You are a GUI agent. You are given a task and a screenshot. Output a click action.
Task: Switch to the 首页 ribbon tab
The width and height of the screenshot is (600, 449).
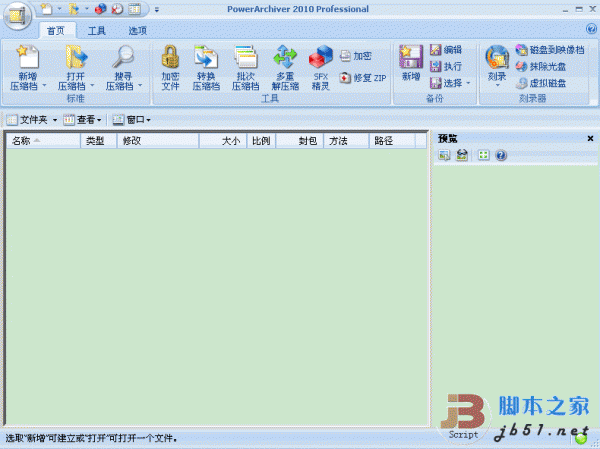55,31
